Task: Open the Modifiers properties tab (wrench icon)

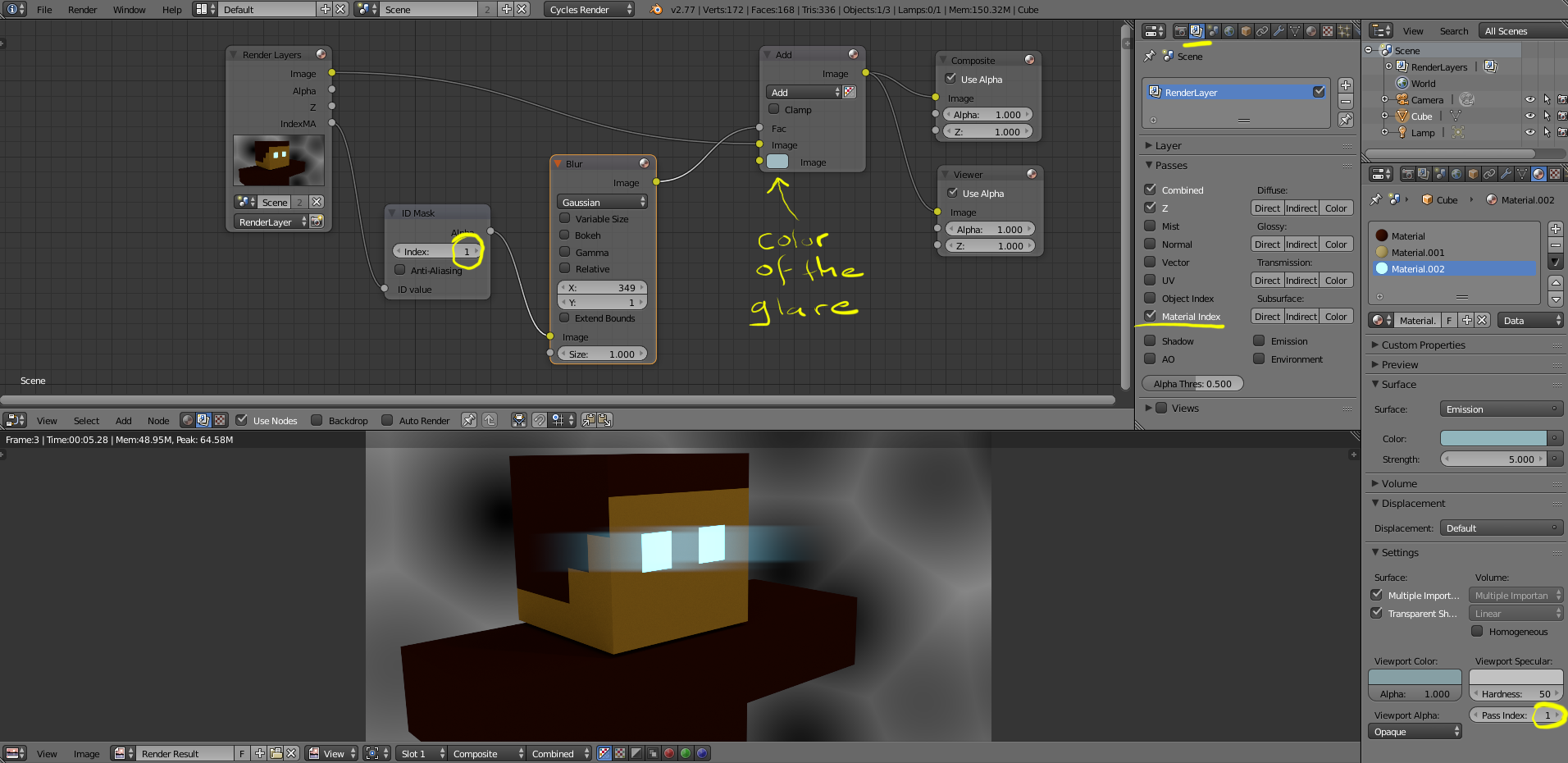Action: [1279, 31]
